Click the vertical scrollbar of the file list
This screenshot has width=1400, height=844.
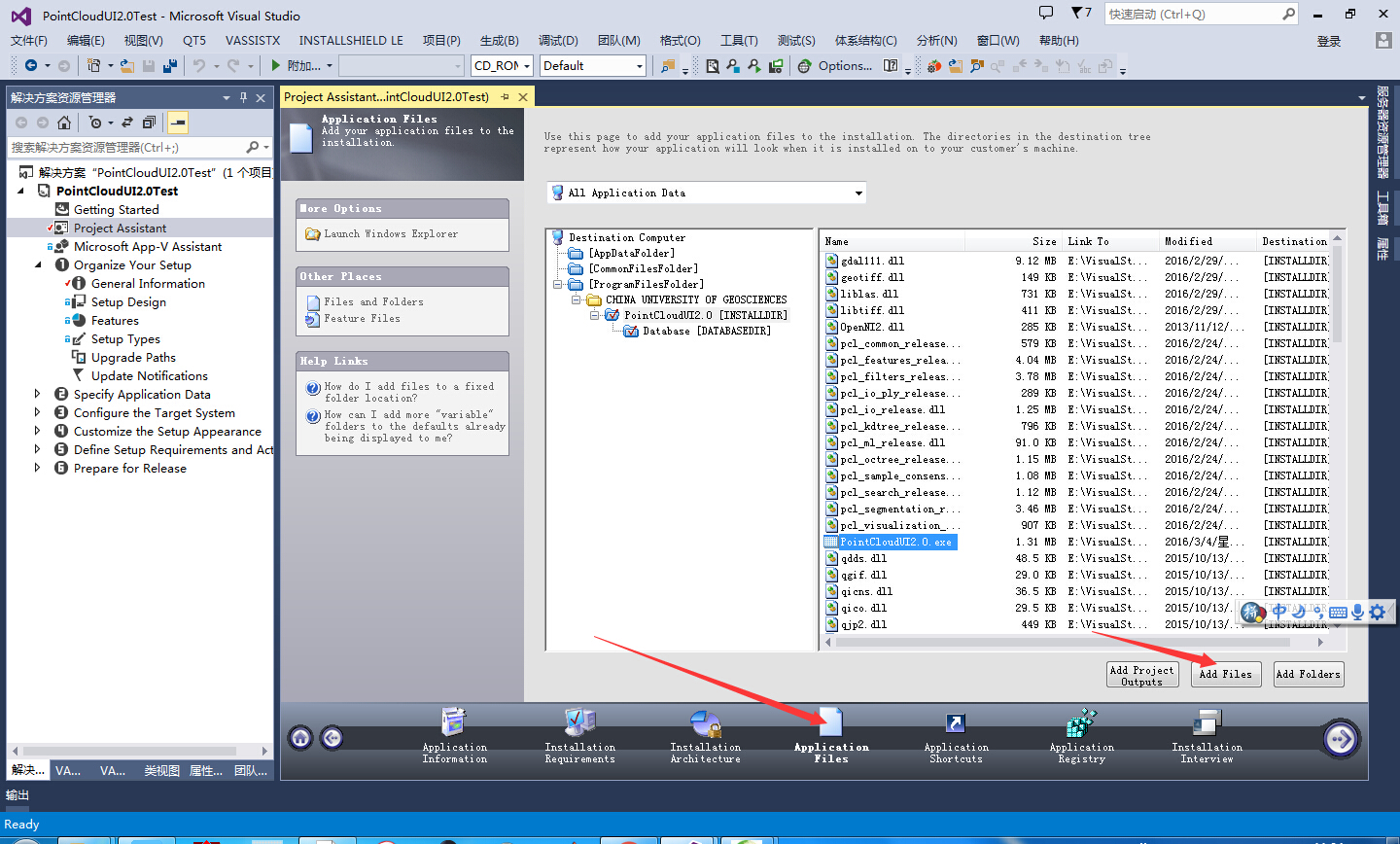(1337, 292)
